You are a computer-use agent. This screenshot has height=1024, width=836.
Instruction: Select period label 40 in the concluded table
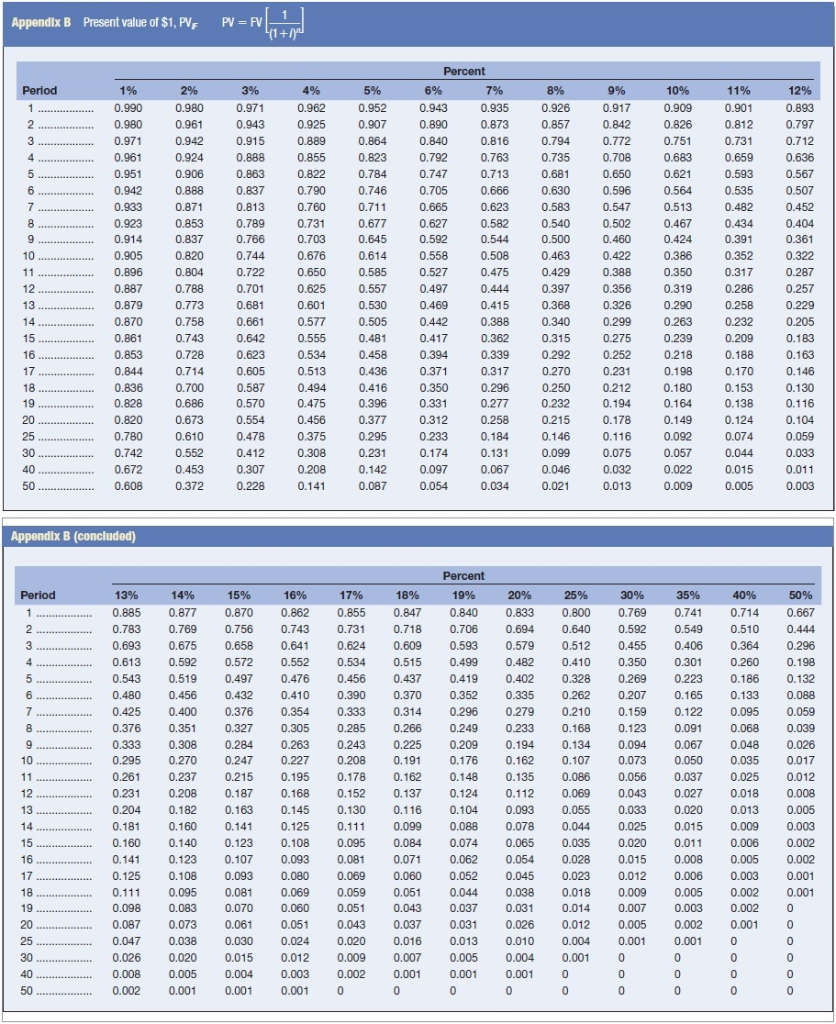tap(27, 974)
